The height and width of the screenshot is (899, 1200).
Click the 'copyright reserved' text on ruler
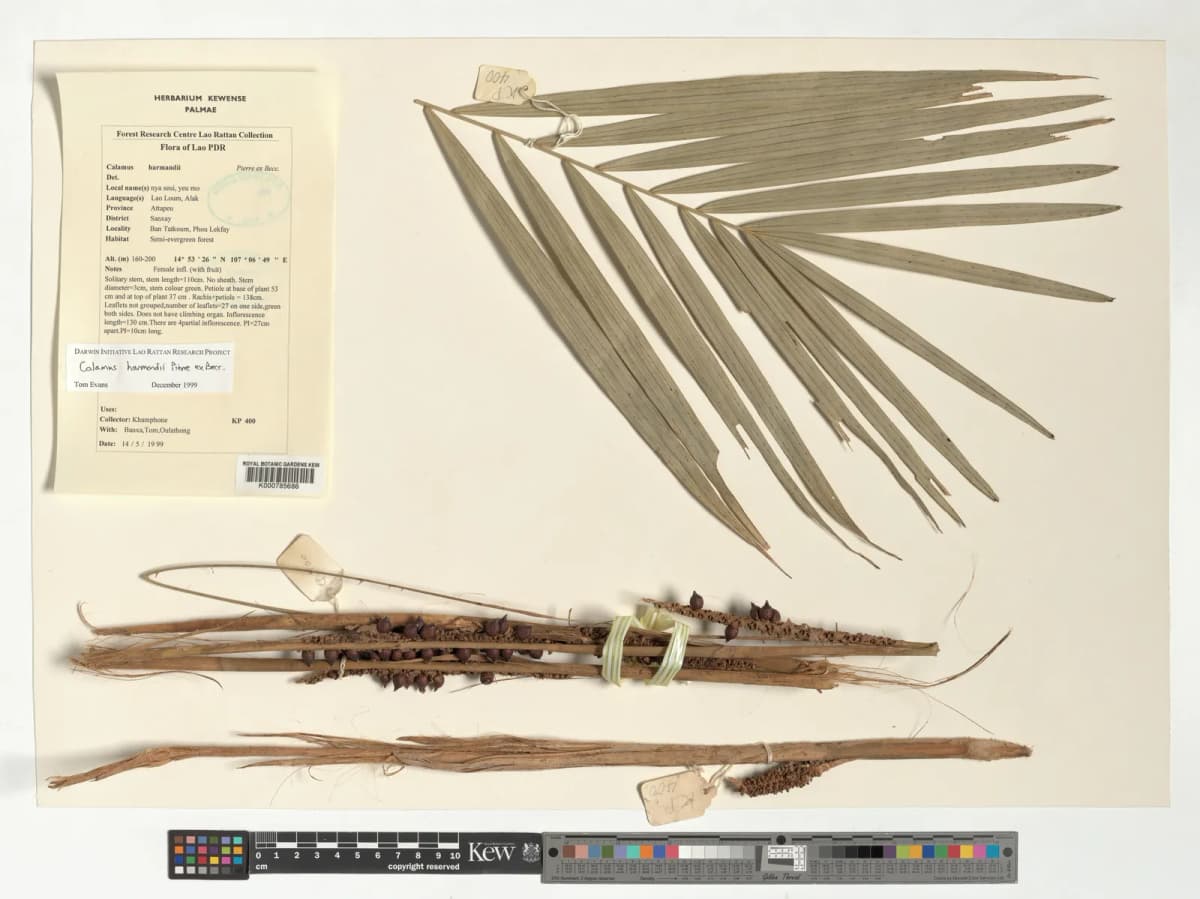pyautogui.click(x=424, y=867)
